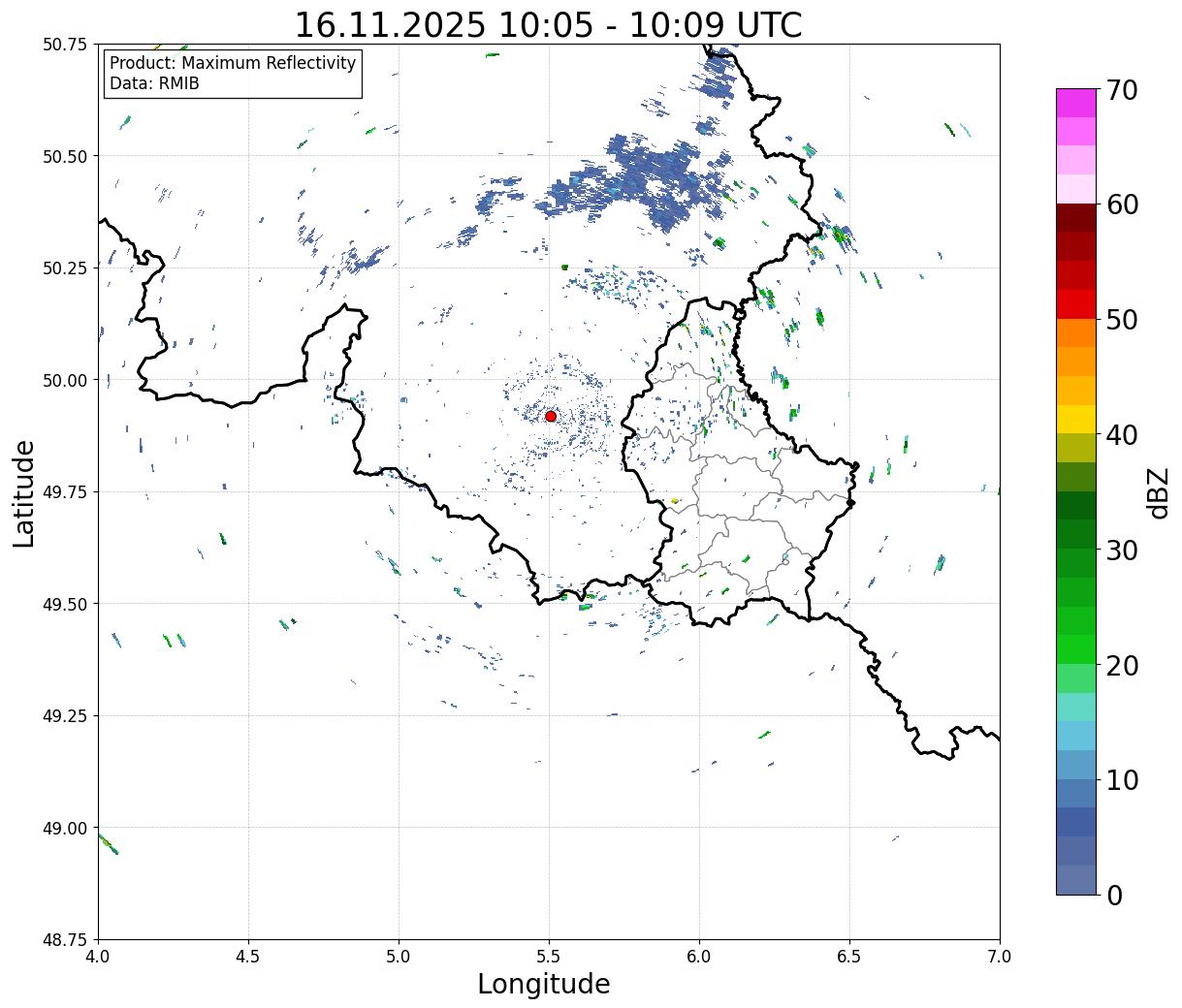This screenshot has height=1008, width=1182.
Task: Click the latitude tick label 50.00
Action: point(65,380)
